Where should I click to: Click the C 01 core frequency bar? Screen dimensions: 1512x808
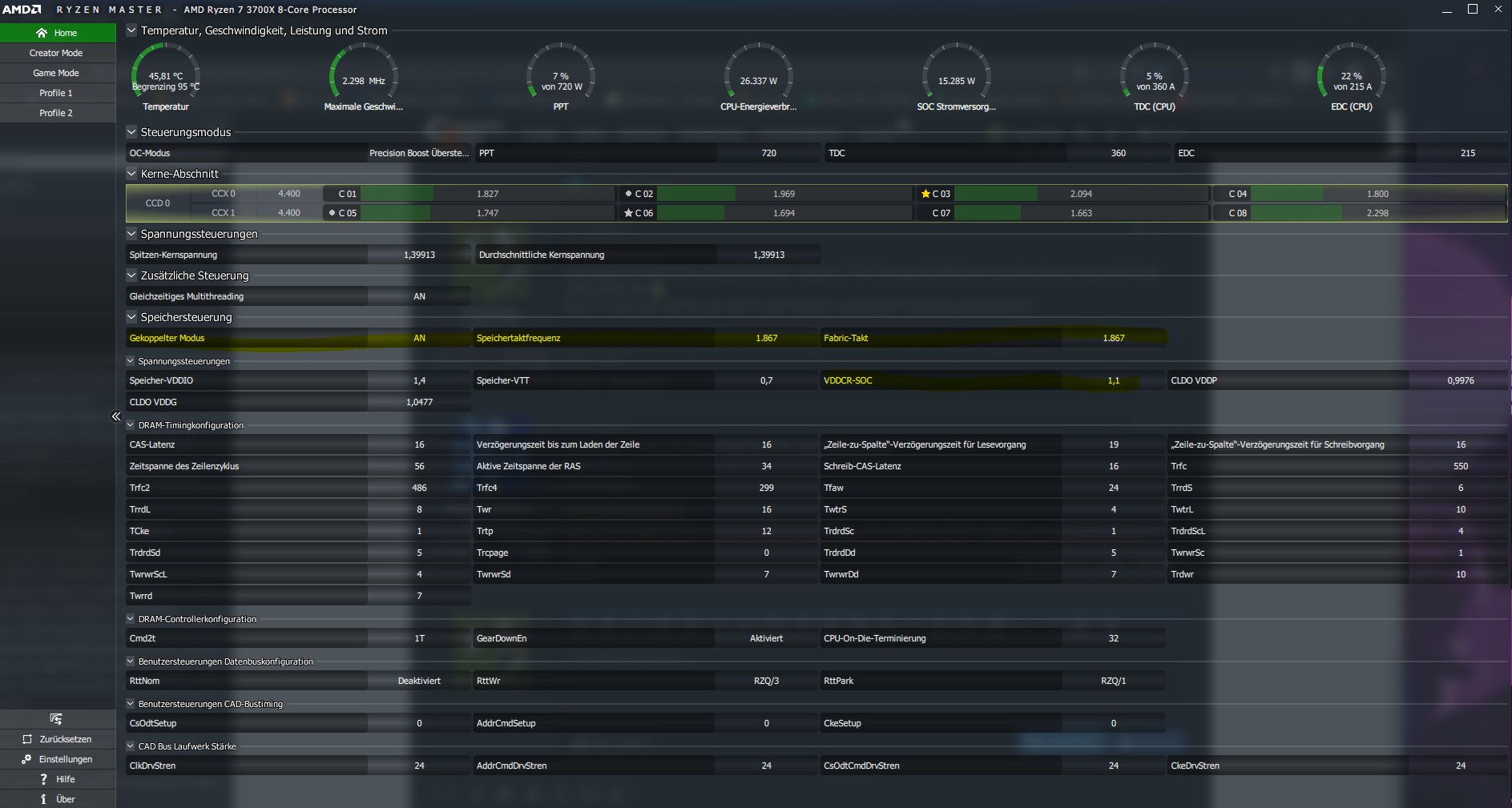[x=487, y=194]
